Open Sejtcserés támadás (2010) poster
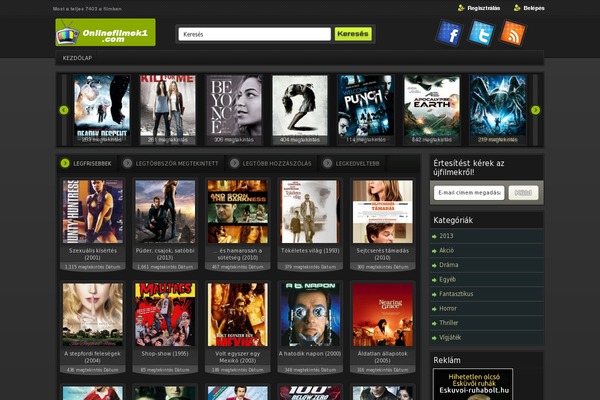 tap(383, 212)
